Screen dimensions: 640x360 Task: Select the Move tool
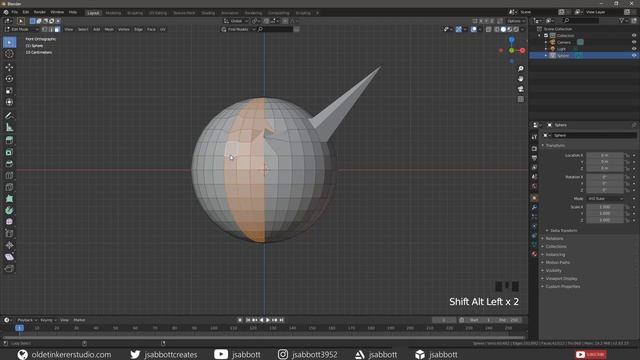(x=9, y=67)
